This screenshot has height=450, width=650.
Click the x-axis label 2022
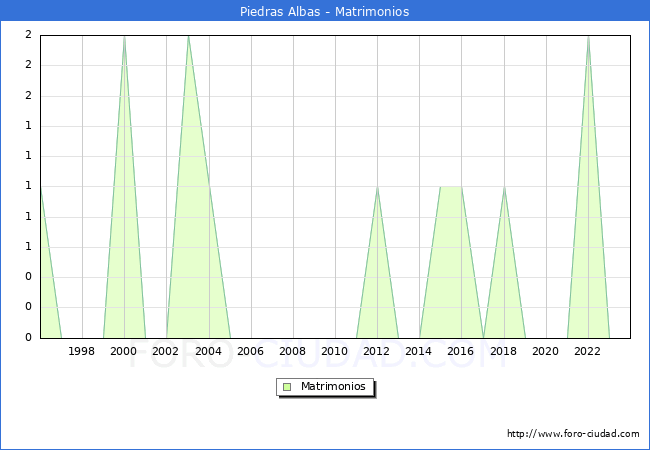click(x=588, y=351)
